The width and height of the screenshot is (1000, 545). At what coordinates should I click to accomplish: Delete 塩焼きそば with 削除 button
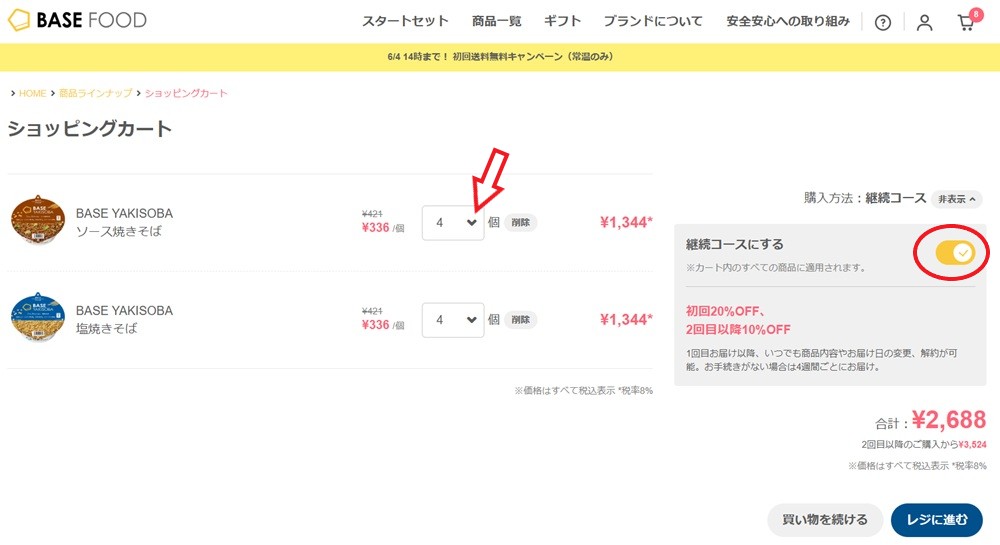click(520, 320)
